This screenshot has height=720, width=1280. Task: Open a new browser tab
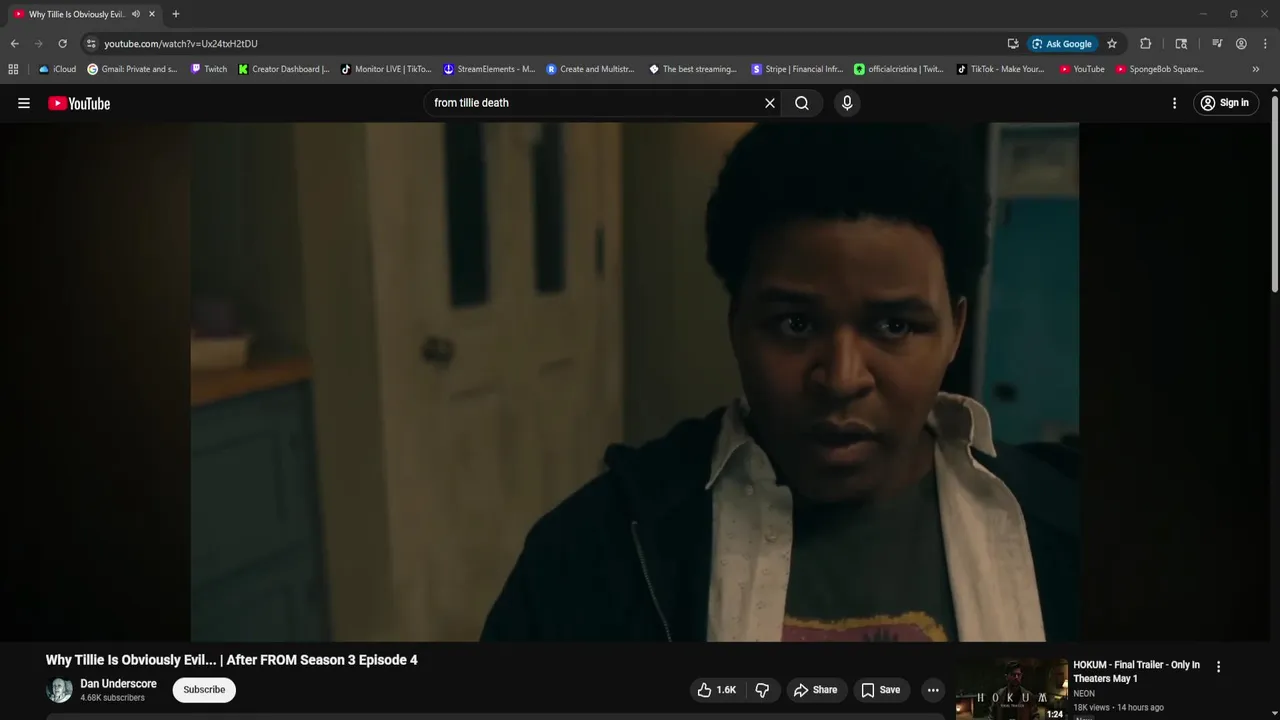pyautogui.click(x=176, y=14)
